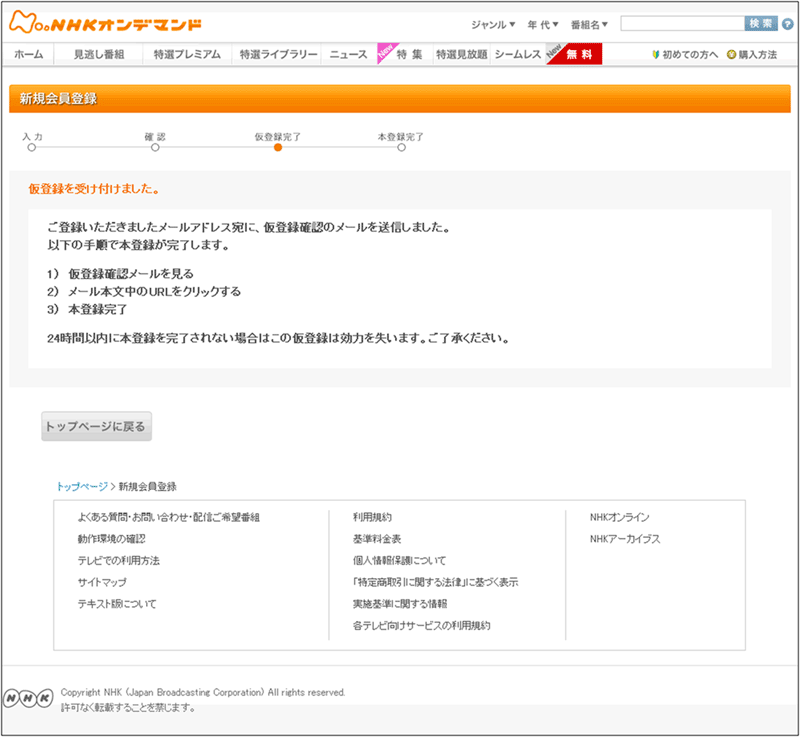Follow the トップページ breadcrumb link
Viewport: 800px width, 737px height.
[81, 486]
